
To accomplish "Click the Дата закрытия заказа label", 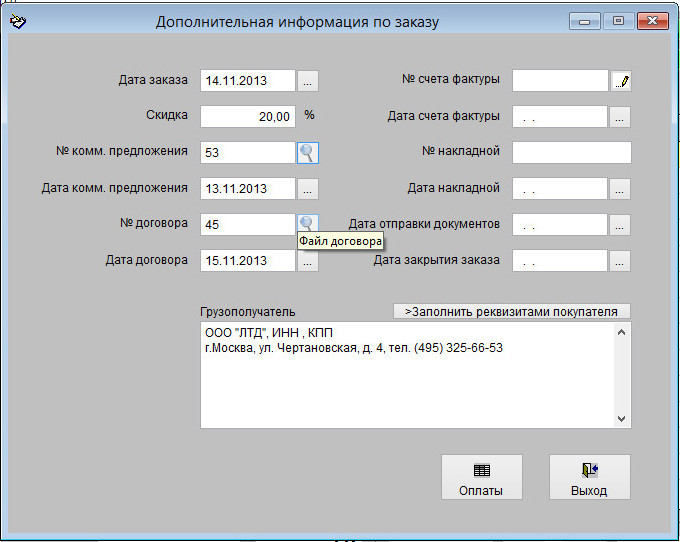I will 437,260.
